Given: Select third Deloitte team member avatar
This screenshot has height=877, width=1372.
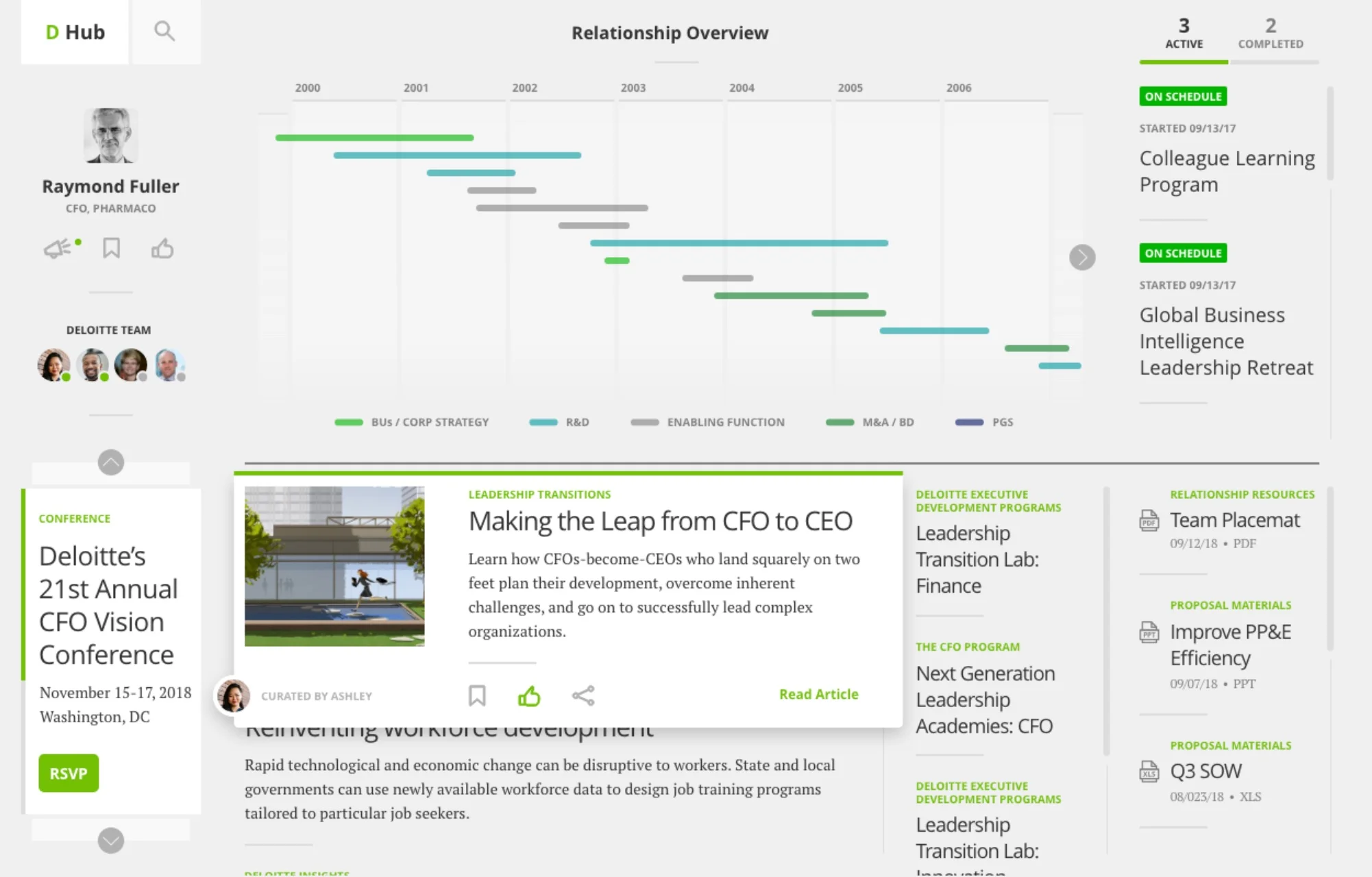Looking at the screenshot, I should tap(131, 365).
